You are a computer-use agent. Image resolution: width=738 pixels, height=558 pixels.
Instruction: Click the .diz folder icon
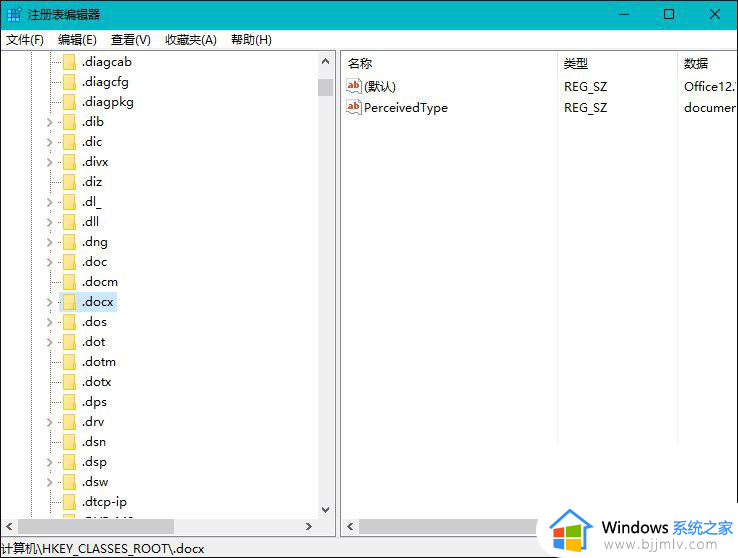[x=69, y=182]
